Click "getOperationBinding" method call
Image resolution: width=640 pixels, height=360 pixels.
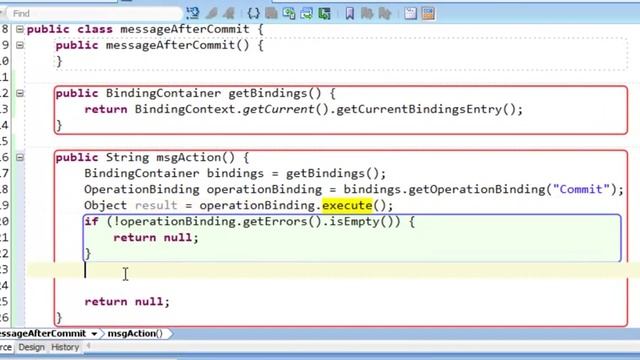[x=477, y=189]
